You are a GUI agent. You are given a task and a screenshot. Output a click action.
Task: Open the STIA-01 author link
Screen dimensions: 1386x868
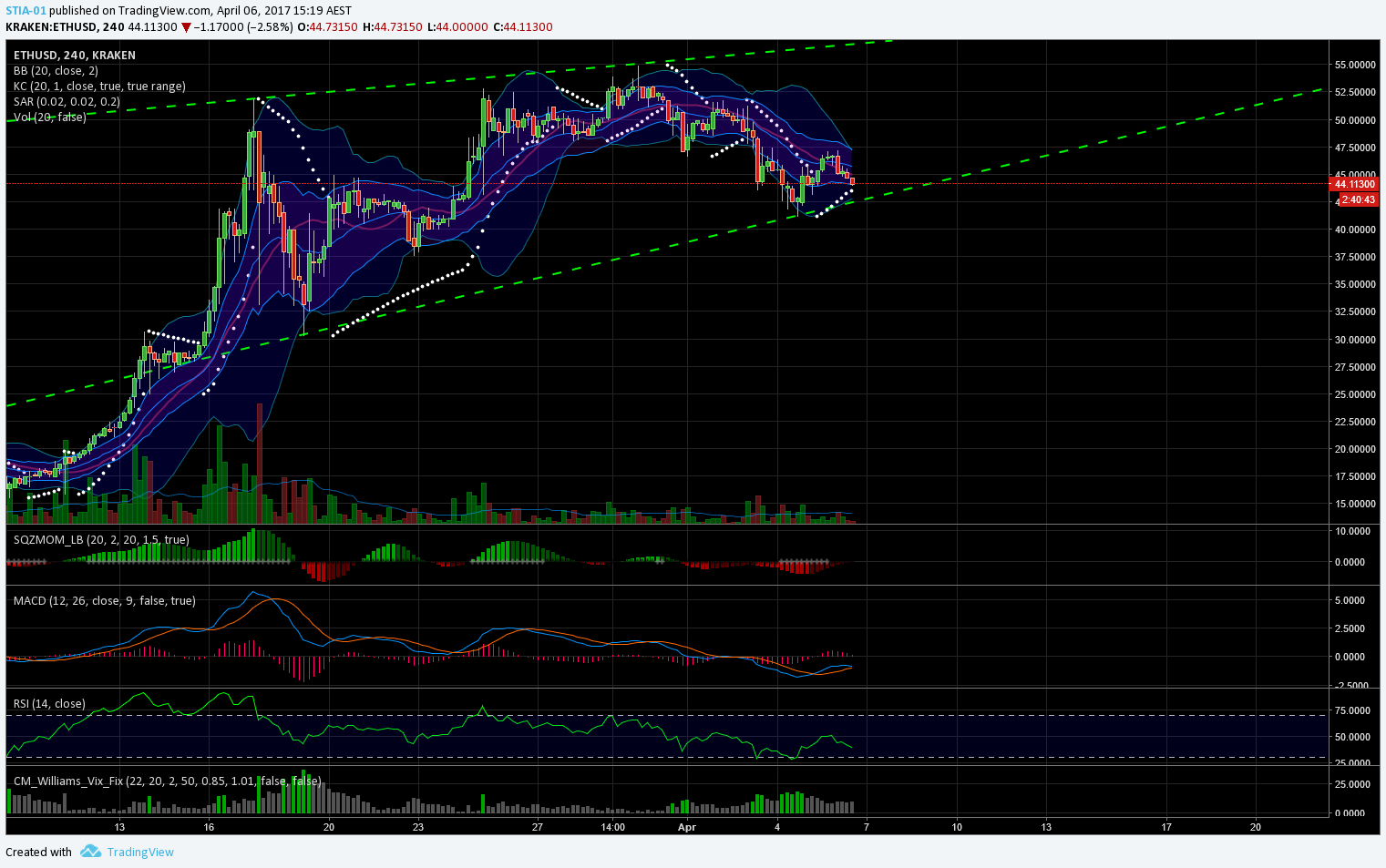point(26,11)
